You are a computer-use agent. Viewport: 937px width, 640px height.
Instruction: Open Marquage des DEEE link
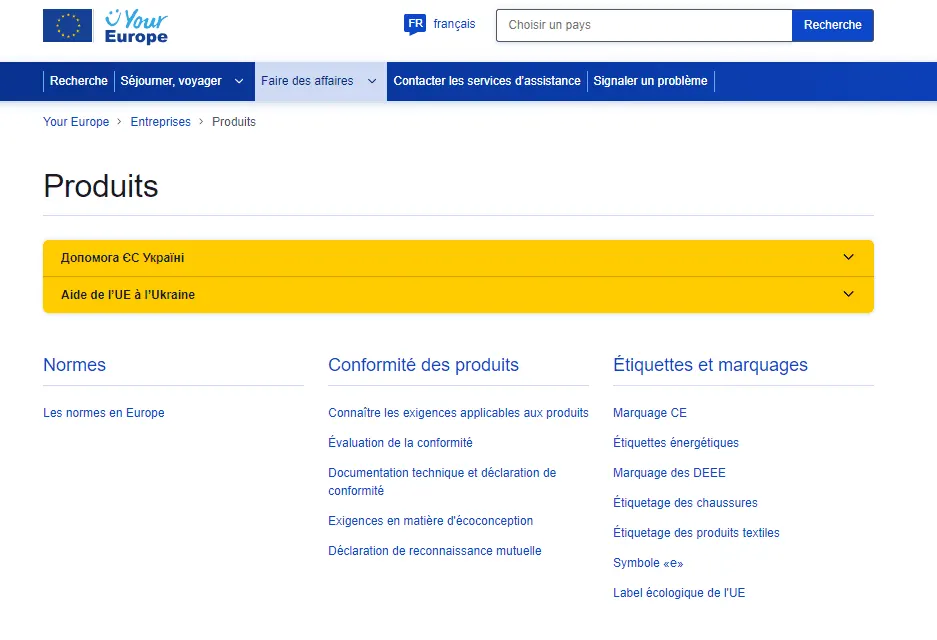click(669, 473)
